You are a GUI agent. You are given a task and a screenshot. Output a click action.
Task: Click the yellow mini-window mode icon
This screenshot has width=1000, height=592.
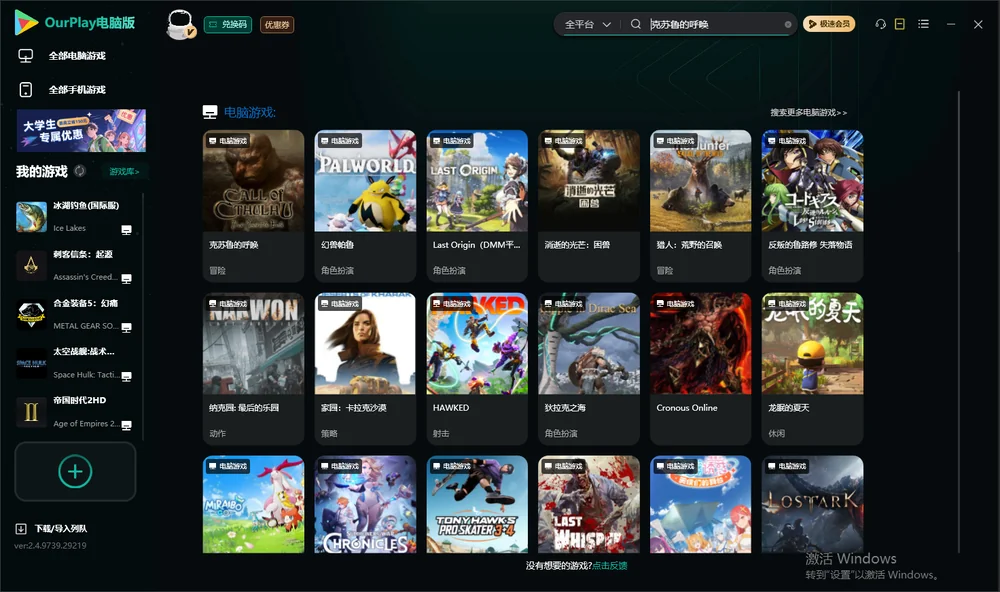point(900,24)
